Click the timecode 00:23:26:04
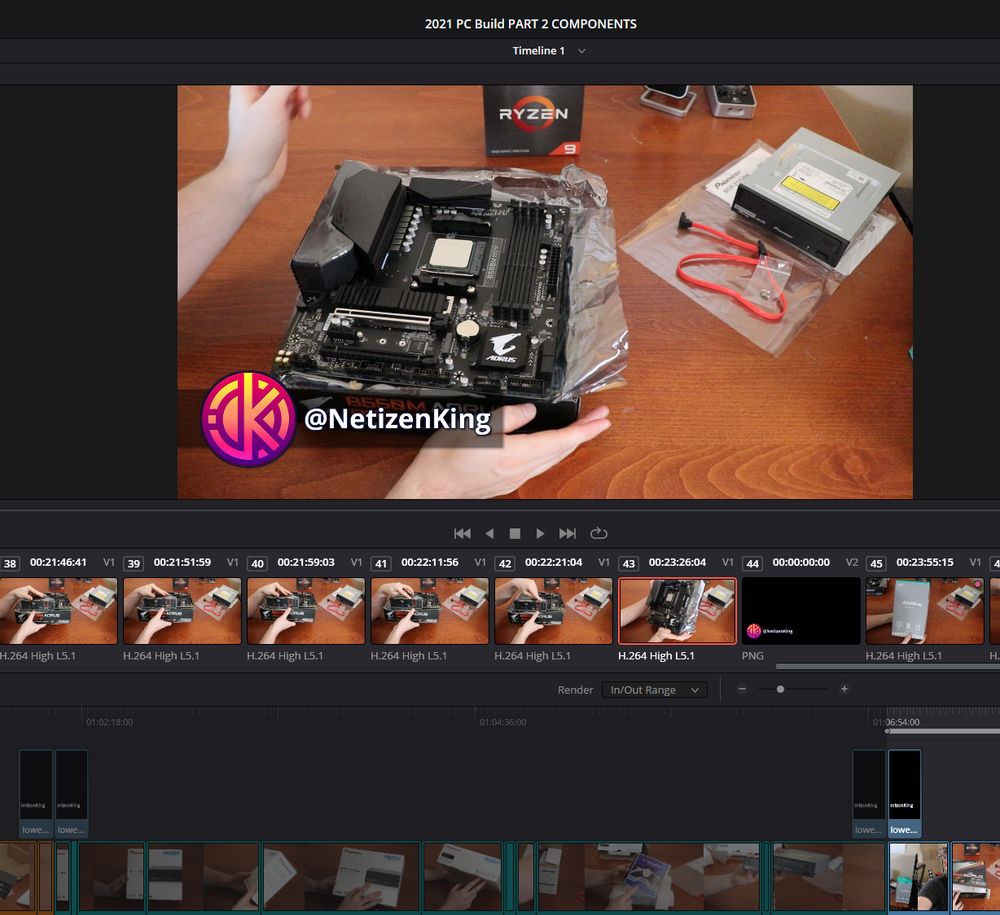Screen dimensions: 1000x915 (x=677, y=562)
